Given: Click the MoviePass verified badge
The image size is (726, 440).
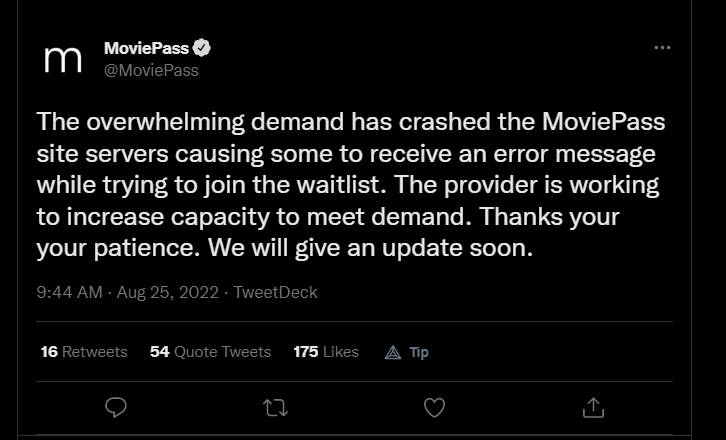Looking at the screenshot, I should click(x=201, y=48).
